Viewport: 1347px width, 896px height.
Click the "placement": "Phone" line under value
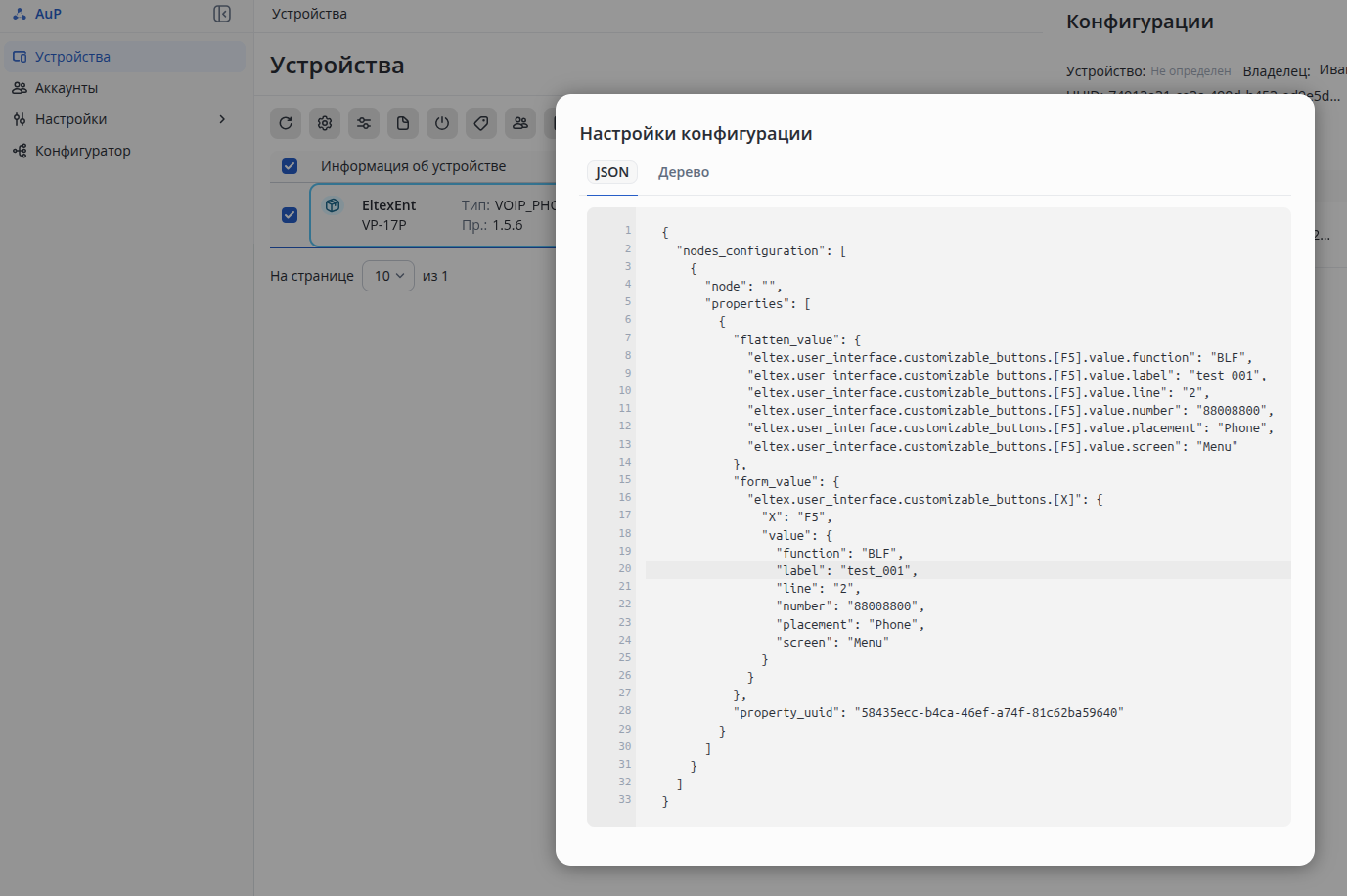(850, 625)
